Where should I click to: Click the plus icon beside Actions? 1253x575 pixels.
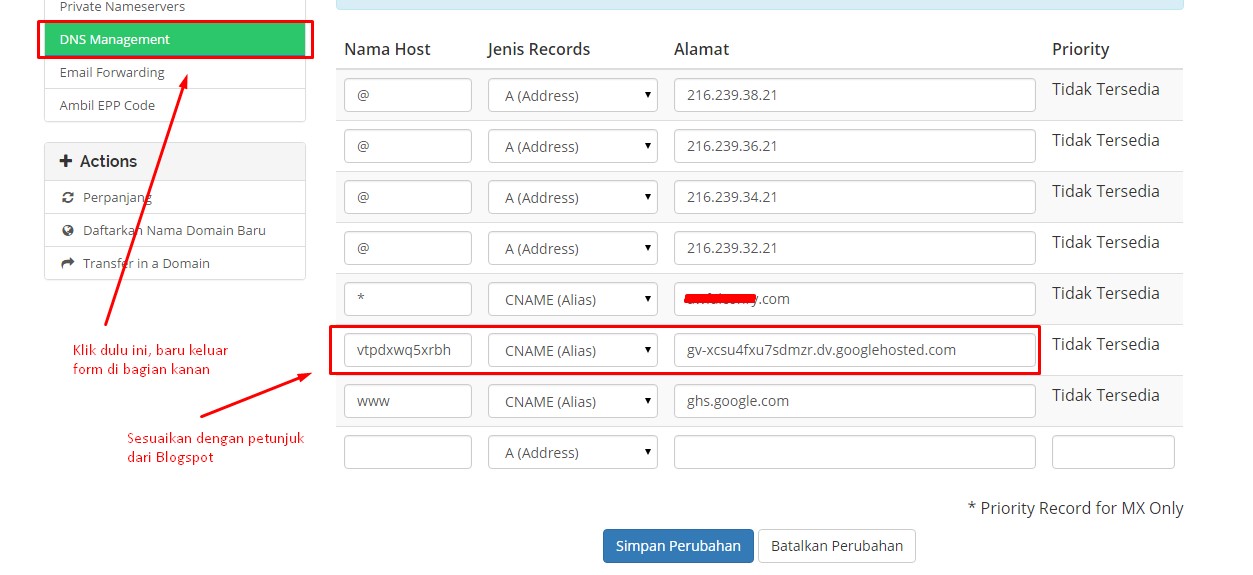click(66, 161)
